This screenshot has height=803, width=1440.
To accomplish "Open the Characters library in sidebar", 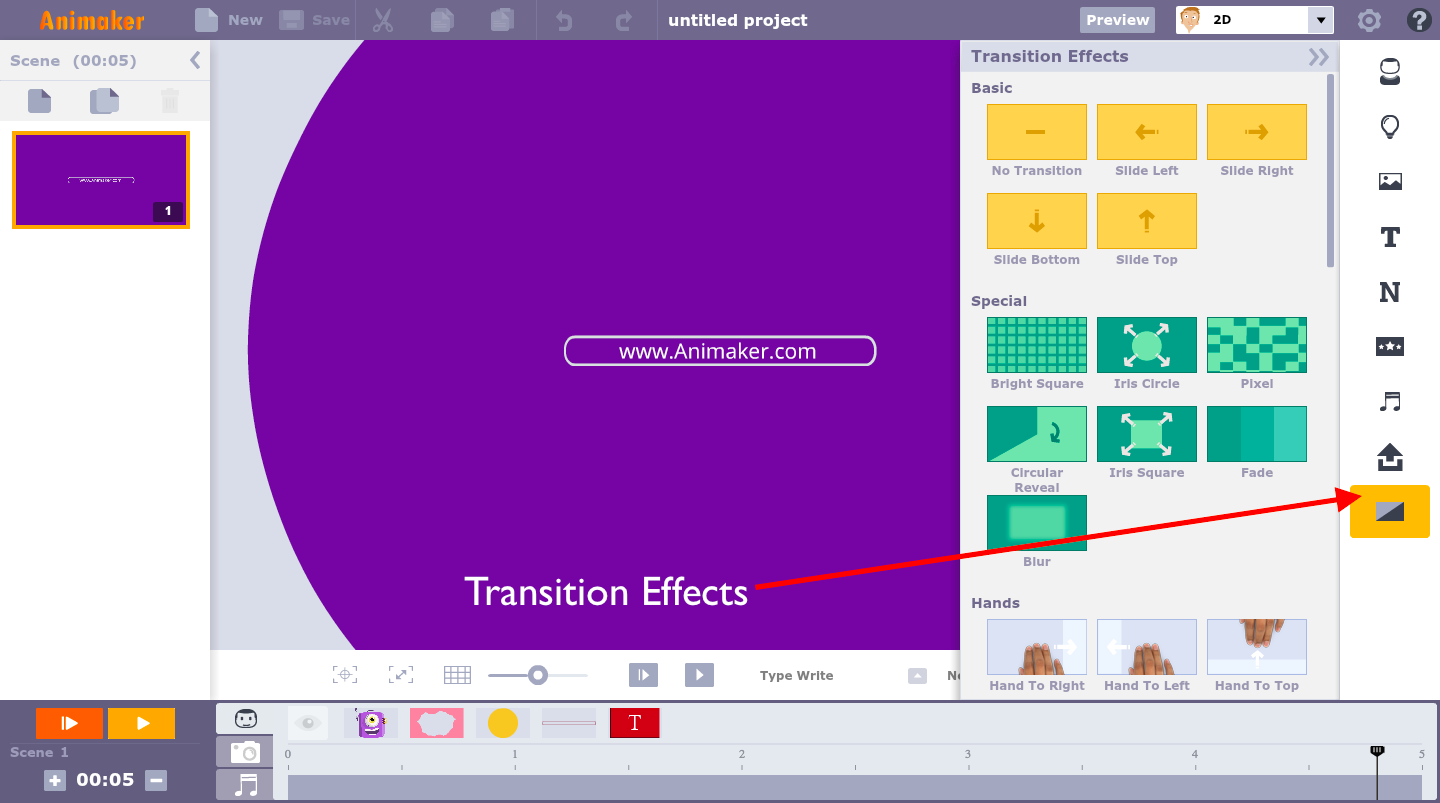I will [1389, 71].
